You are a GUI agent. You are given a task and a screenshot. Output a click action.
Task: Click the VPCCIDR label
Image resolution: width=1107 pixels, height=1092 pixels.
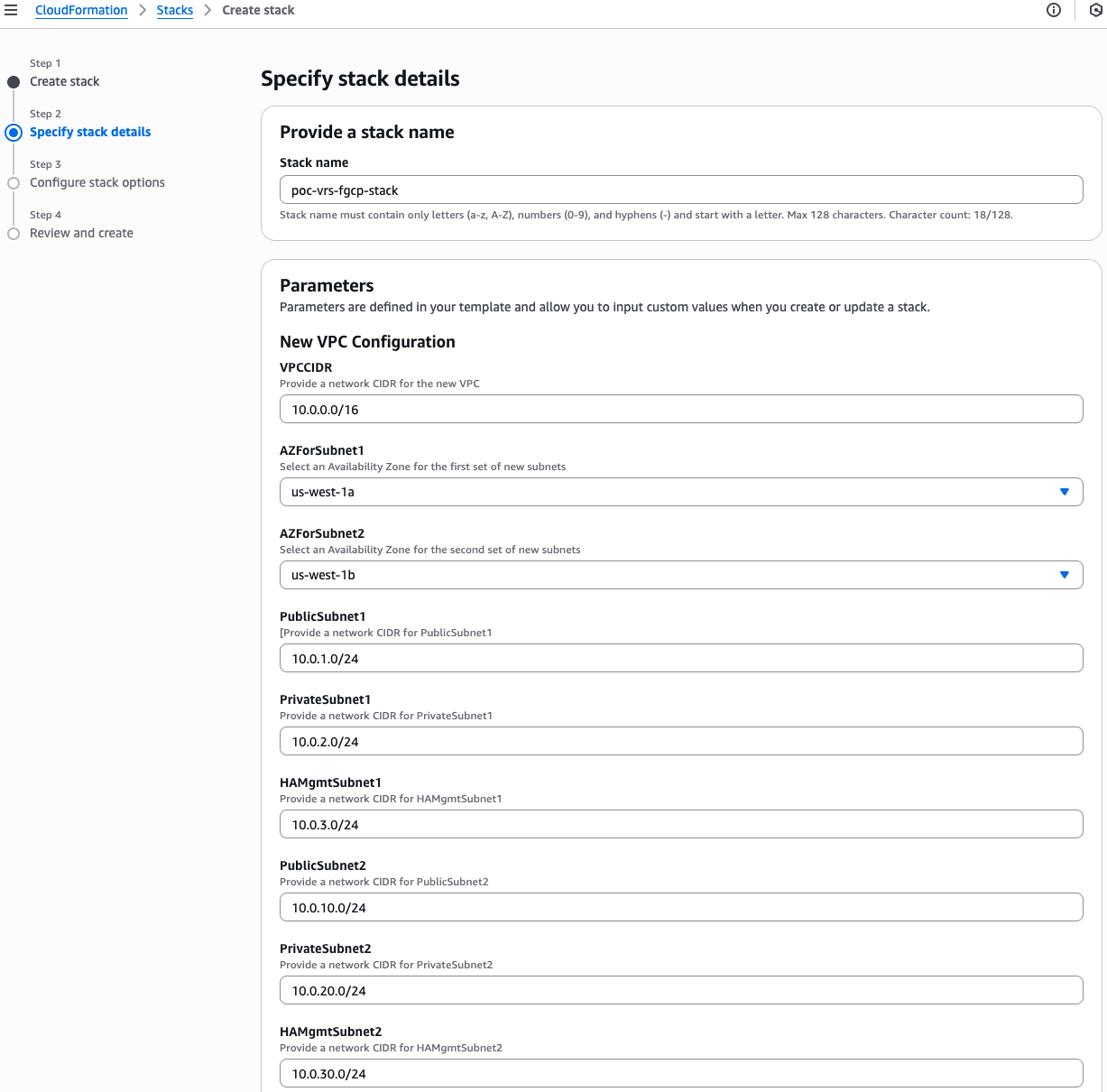[306, 367]
